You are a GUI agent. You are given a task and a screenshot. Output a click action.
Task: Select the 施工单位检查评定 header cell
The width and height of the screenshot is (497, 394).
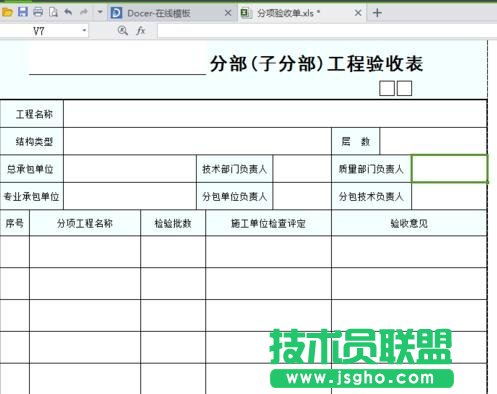[269, 223]
